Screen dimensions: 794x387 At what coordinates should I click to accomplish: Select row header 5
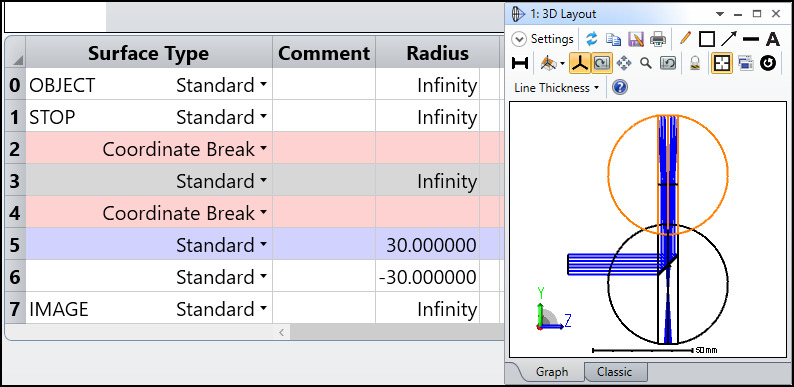pos(15,245)
